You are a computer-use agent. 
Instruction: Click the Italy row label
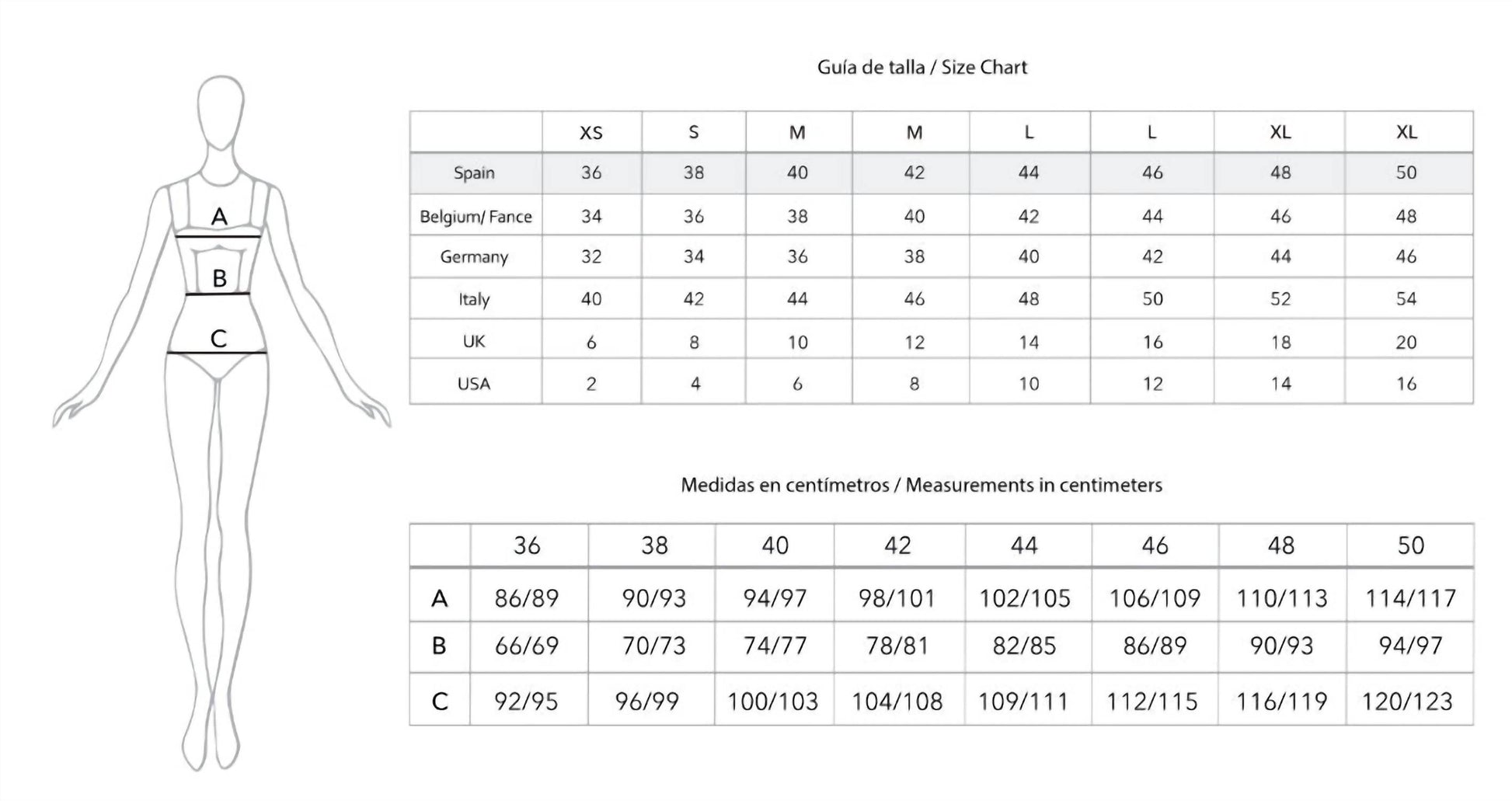point(474,299)
